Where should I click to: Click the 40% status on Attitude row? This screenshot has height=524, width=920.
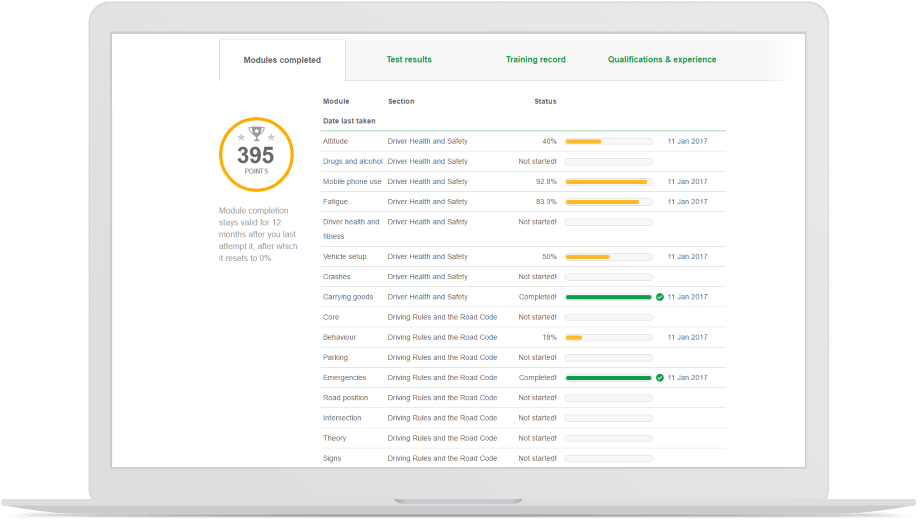(x=549, y=141)
